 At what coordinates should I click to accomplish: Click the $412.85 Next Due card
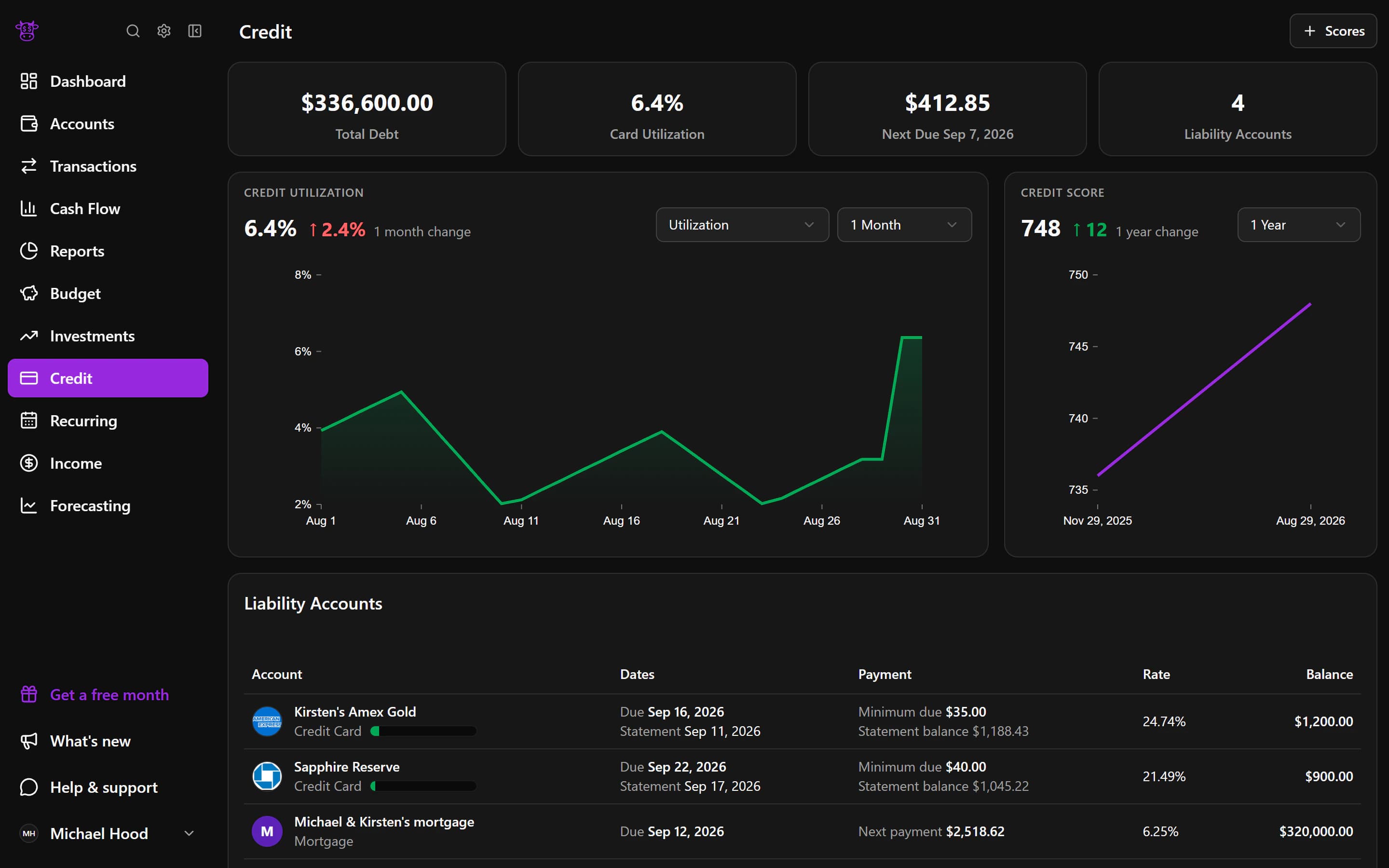[x=948, y=109]
